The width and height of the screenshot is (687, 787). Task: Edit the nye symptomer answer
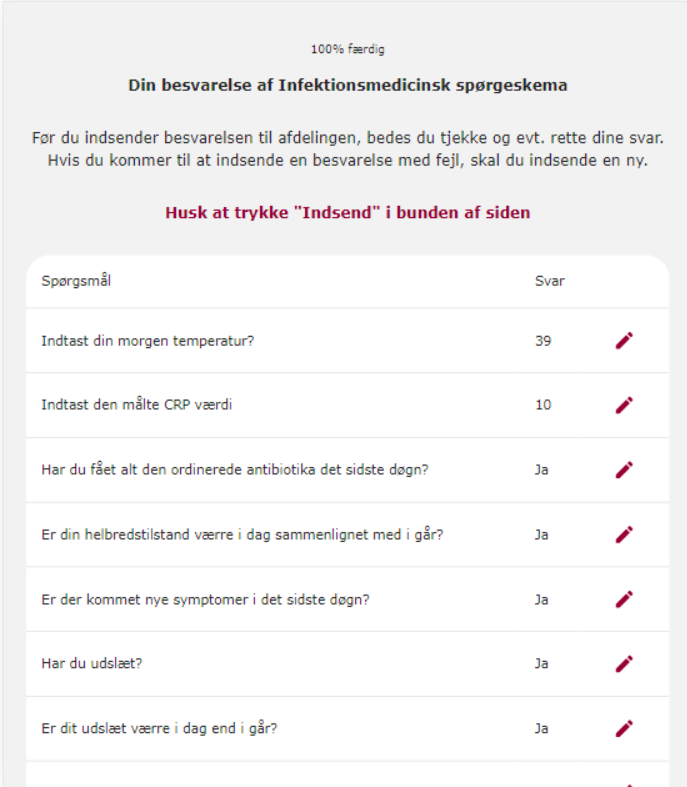624,599
